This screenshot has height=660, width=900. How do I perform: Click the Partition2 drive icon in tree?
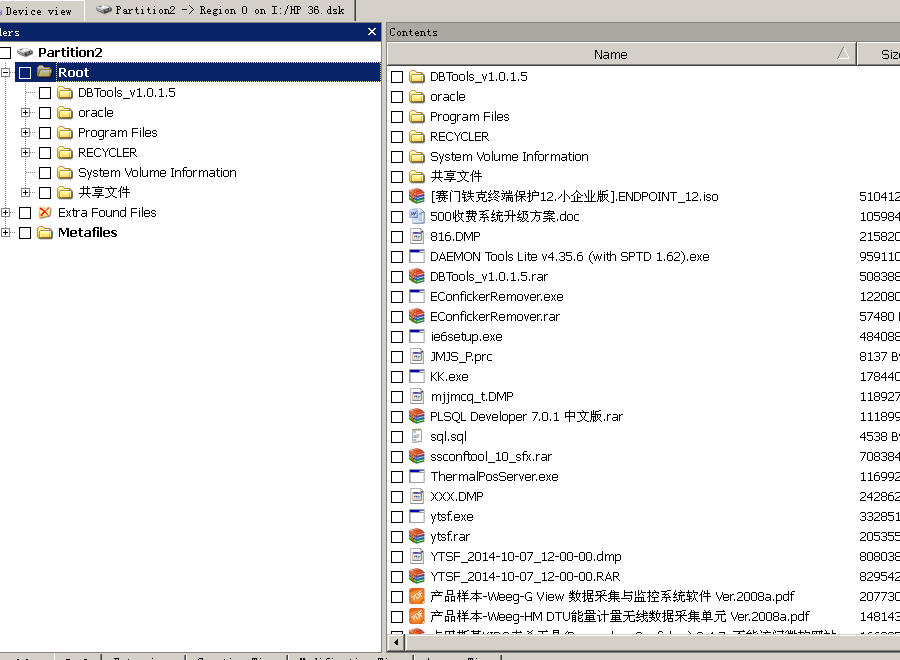(25, 52)
